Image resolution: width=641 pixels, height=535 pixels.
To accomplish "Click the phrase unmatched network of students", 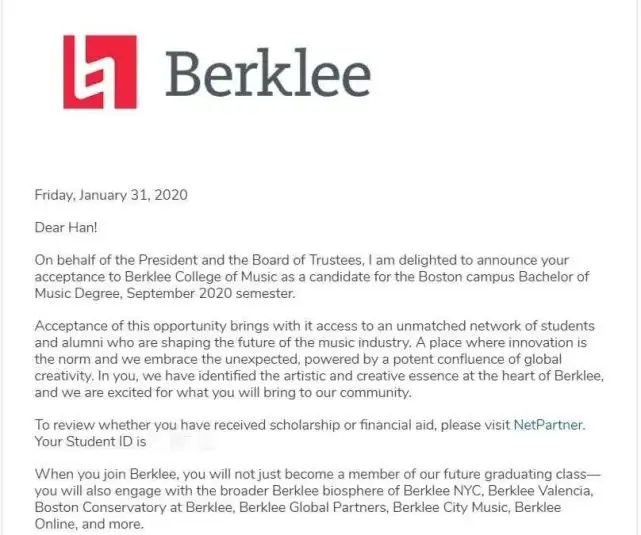I will click(x=495, y=326).
